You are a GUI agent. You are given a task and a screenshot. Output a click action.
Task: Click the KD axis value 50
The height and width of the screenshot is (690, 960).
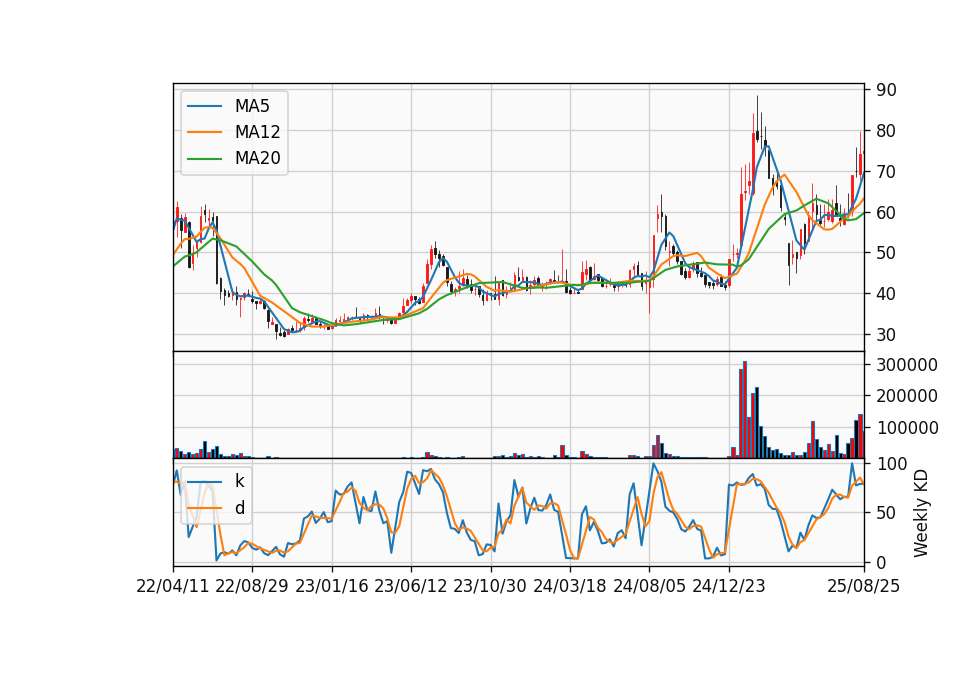point(886,513)
